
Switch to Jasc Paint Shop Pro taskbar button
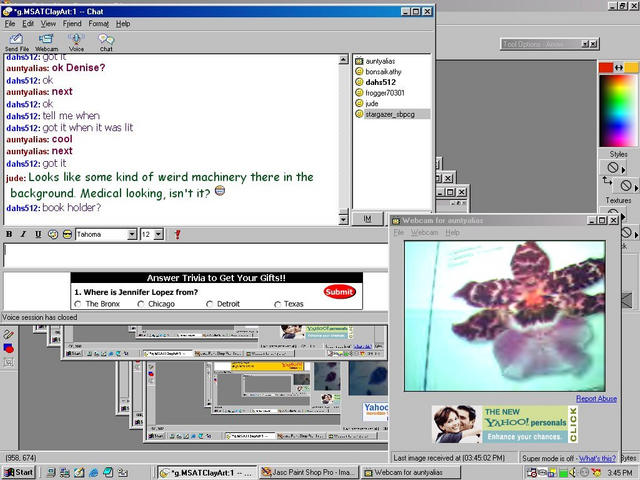[x=309, y=473]
